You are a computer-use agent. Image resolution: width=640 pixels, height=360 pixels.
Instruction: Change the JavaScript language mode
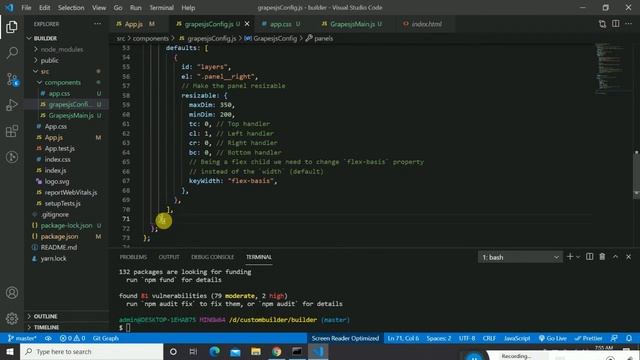tap(517, 338)
